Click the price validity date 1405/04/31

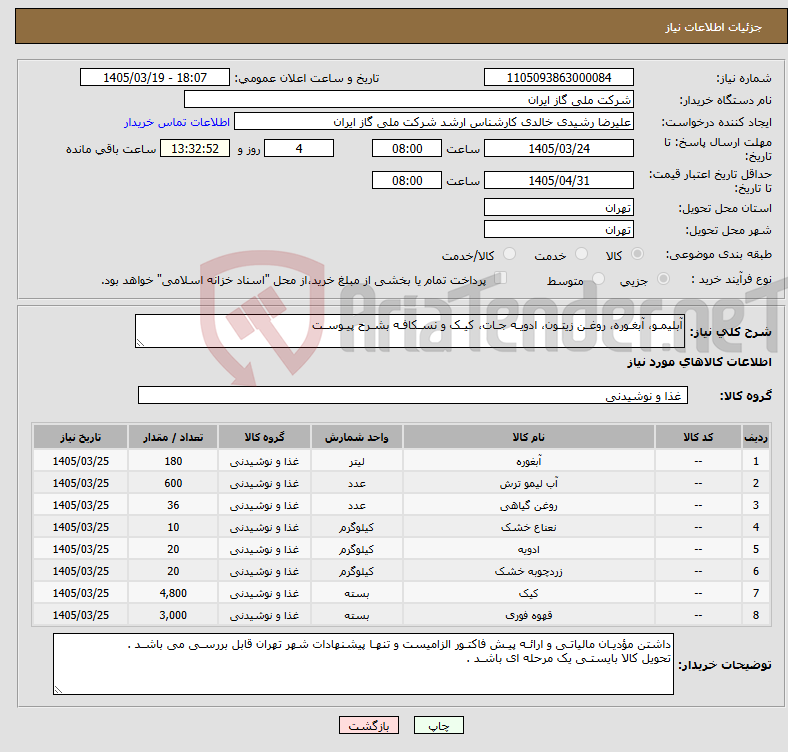(x=558, y=180)
